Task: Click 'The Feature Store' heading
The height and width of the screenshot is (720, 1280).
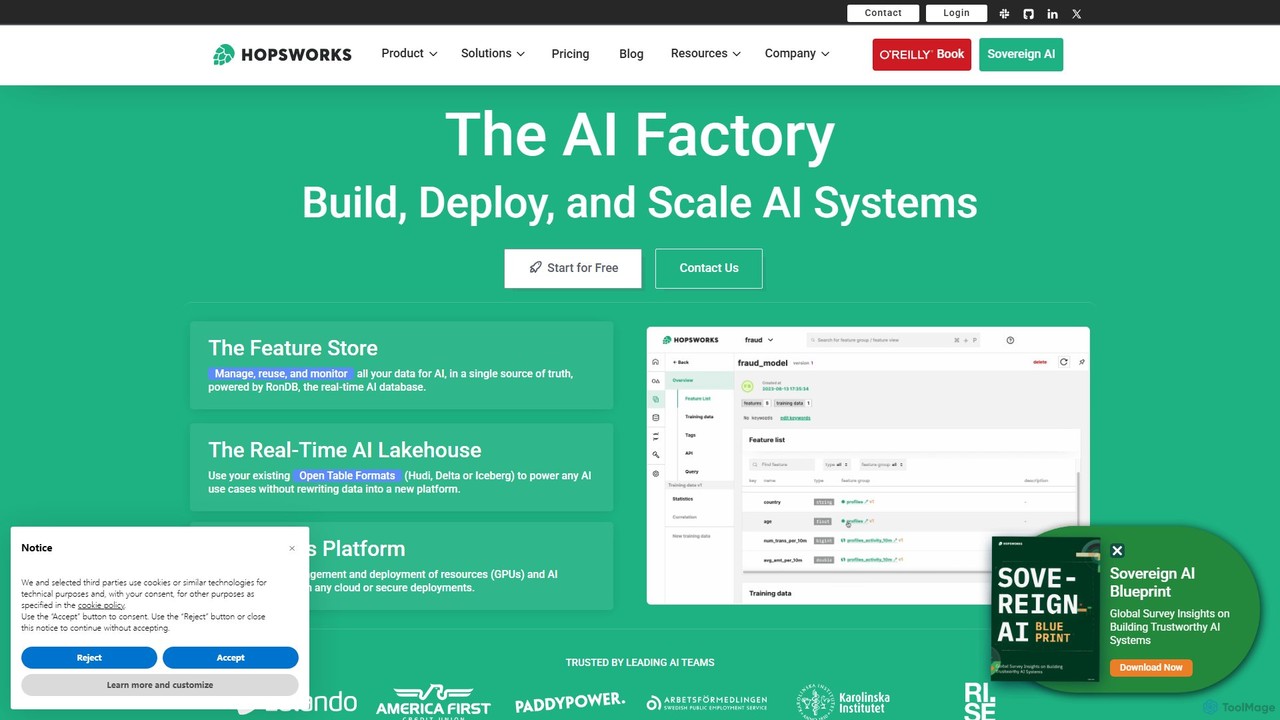Action: pyautogui.click(x=293, y=348)
